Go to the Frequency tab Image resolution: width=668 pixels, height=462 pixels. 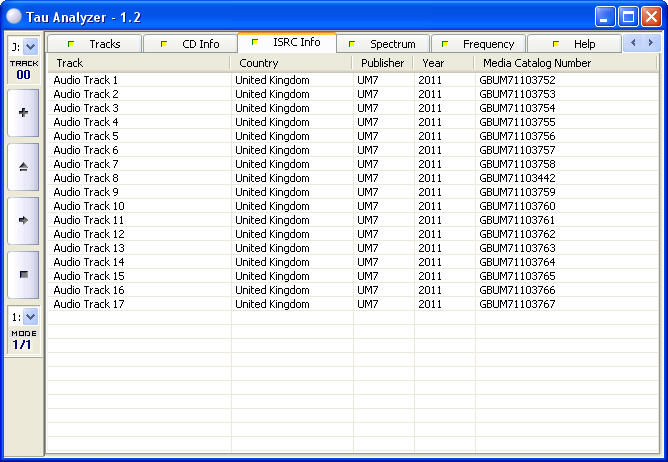478,44
